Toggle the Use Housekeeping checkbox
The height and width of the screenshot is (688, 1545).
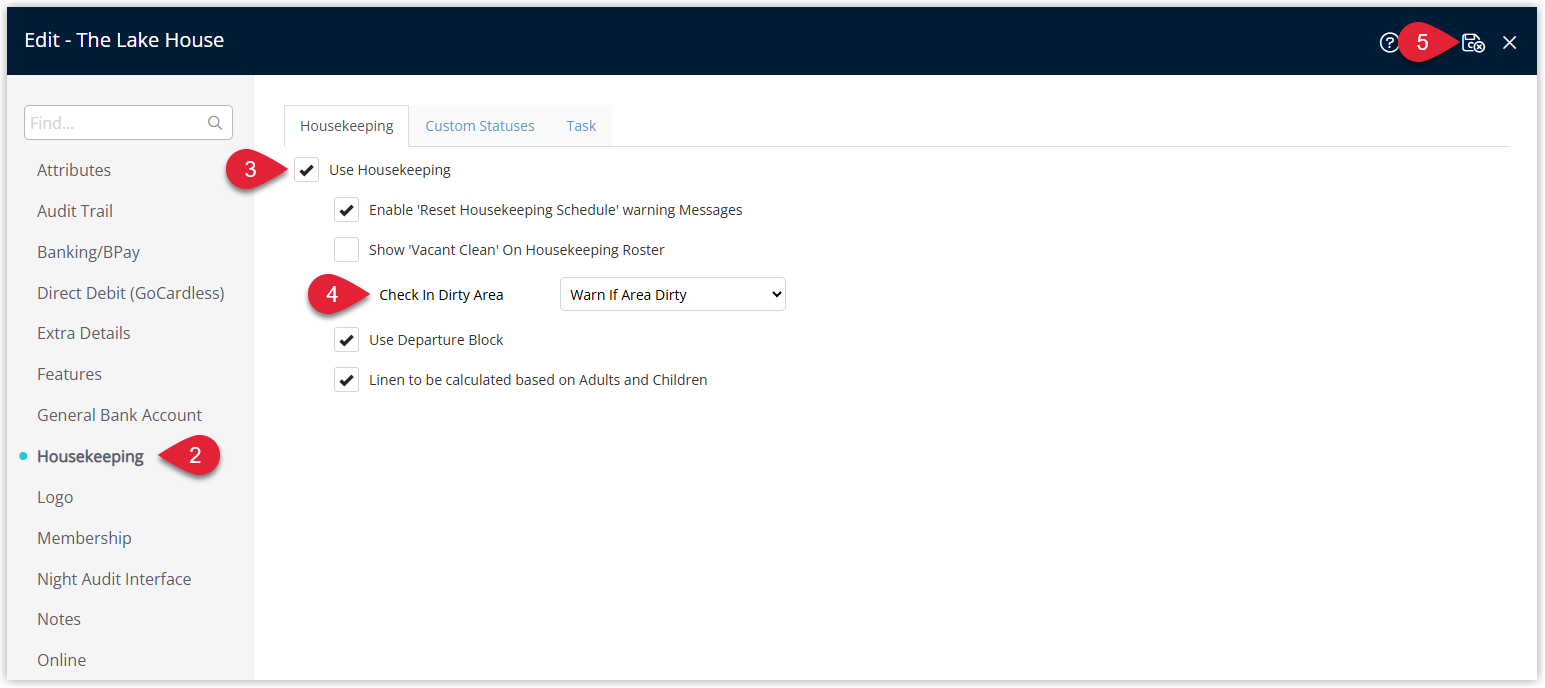coord(306,170)
